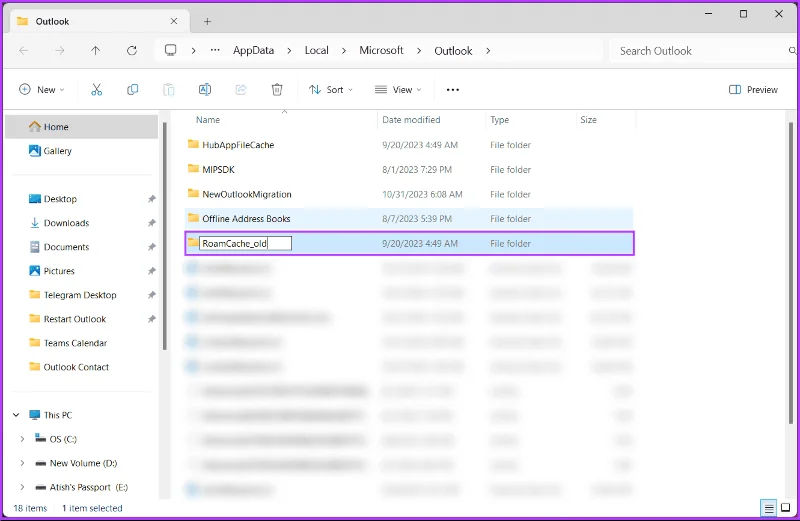Unpin Telegram Desktop pin icon
The height and width of the screenshot is (521, 800).
pos(152,295)
